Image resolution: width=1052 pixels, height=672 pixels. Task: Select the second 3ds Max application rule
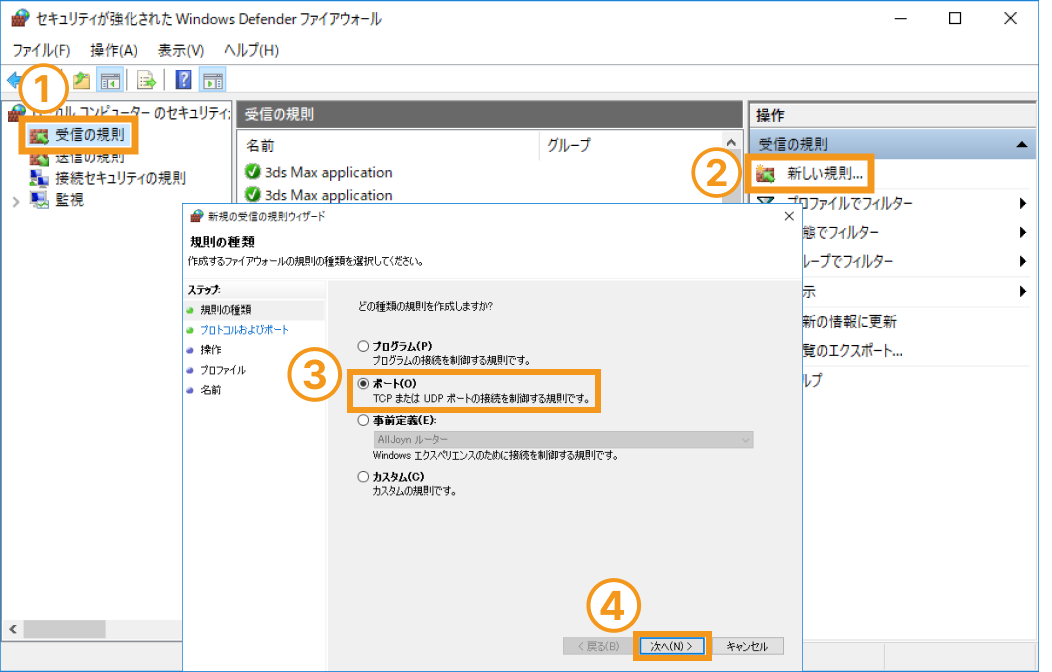pos(329,195)
